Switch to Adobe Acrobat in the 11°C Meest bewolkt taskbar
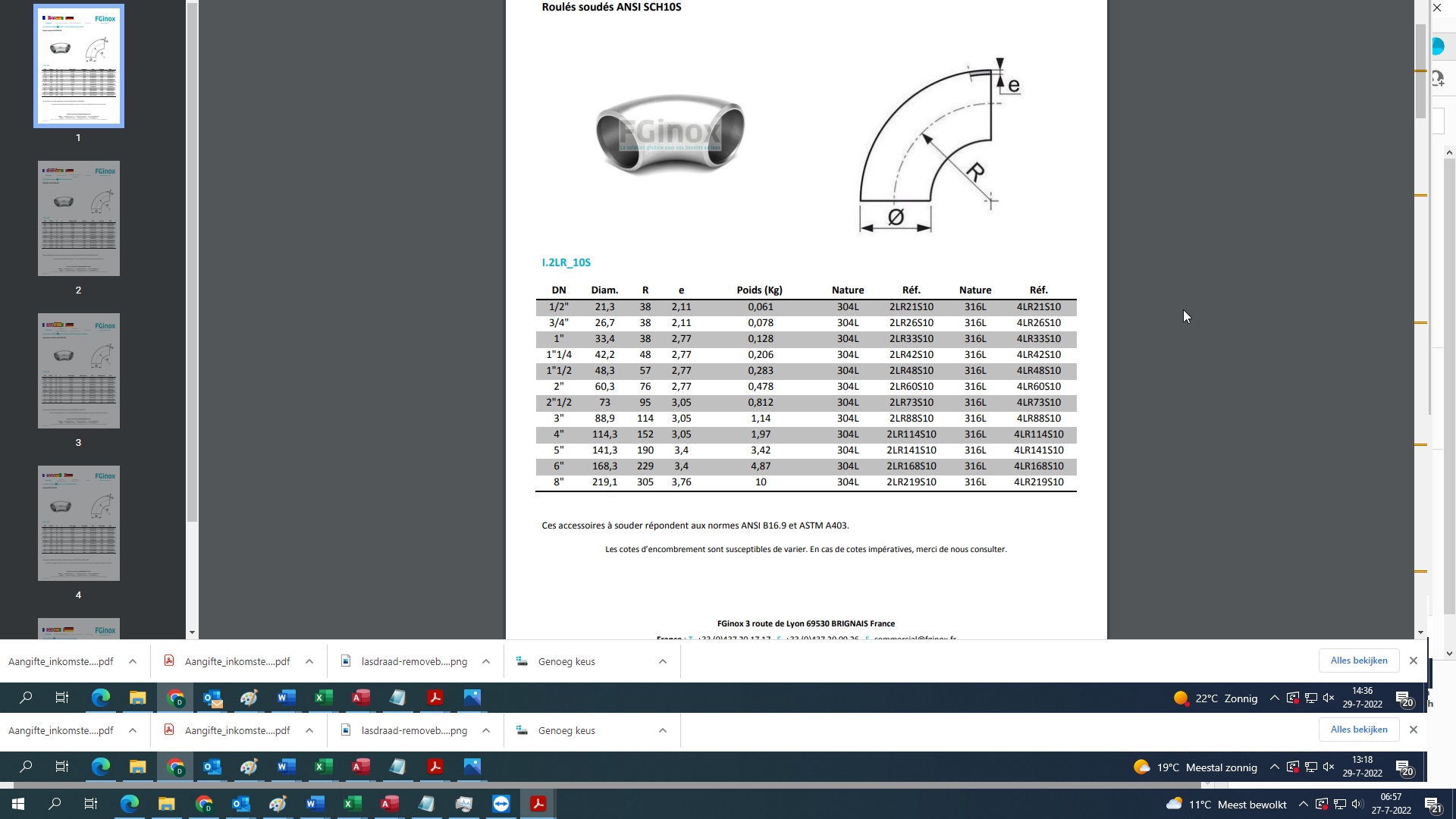Screen dimensions: 1456x819 (x=538, y=804)
